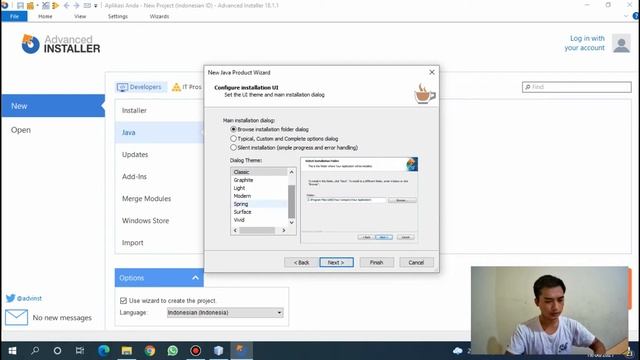This screenshot has width=640, height=360.
Task: Switch to the Developers category tab
Action: [x=140, y=87]
